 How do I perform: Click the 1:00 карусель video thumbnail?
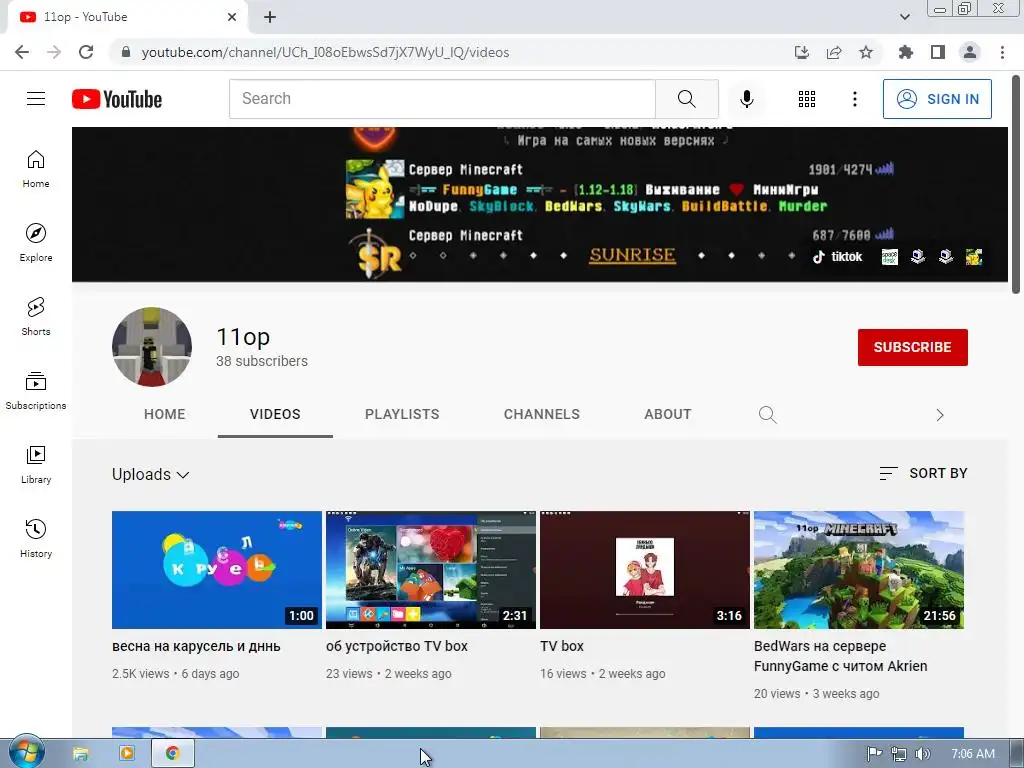click(x=217, y=569)
